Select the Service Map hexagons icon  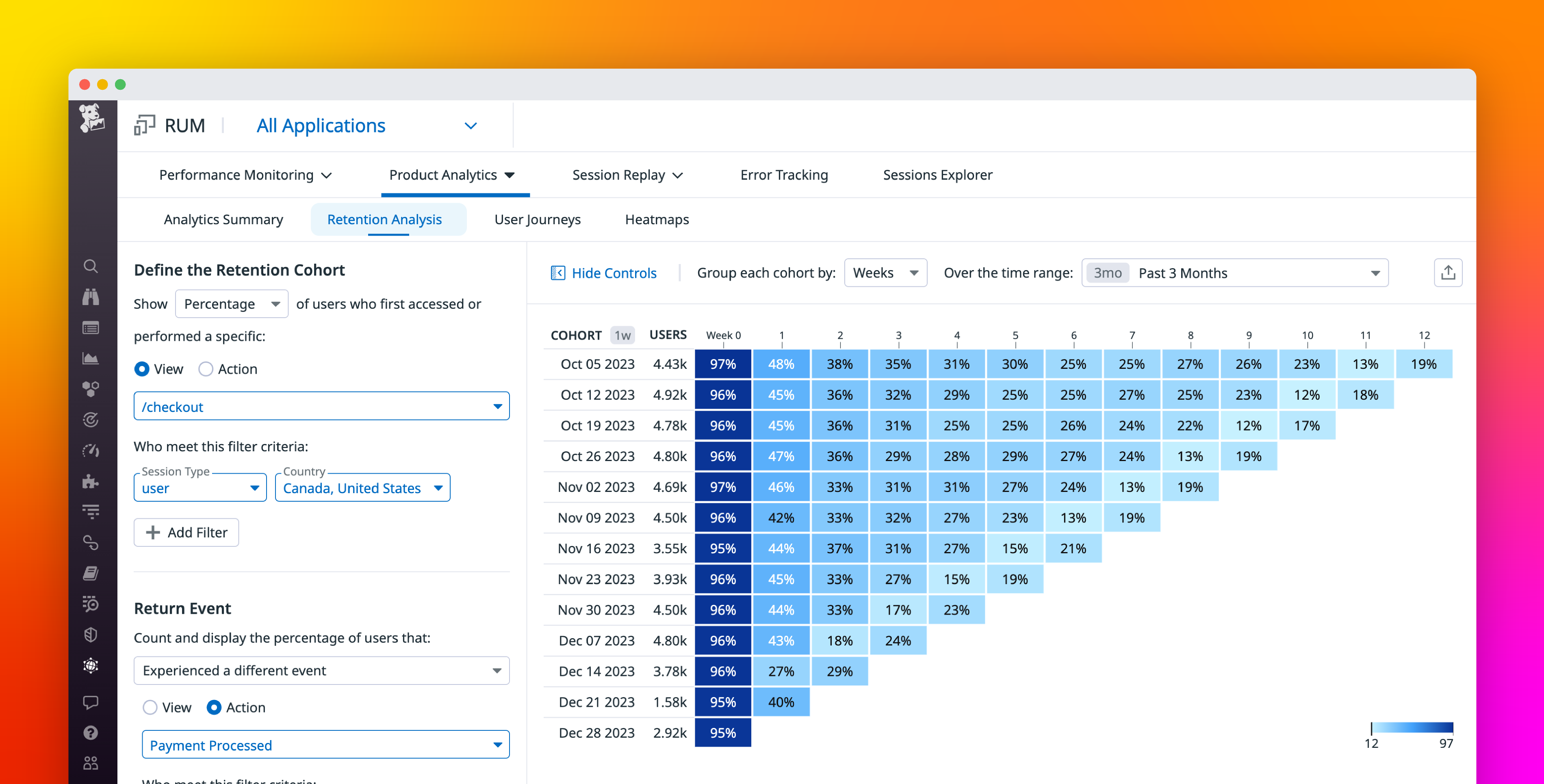(91, 388)
